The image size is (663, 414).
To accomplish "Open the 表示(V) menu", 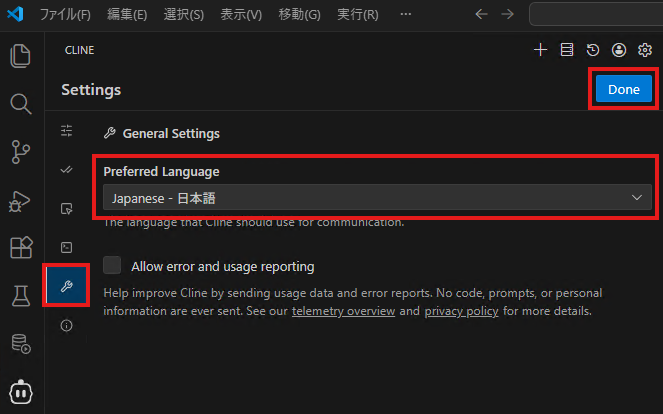I will [241, 14].
